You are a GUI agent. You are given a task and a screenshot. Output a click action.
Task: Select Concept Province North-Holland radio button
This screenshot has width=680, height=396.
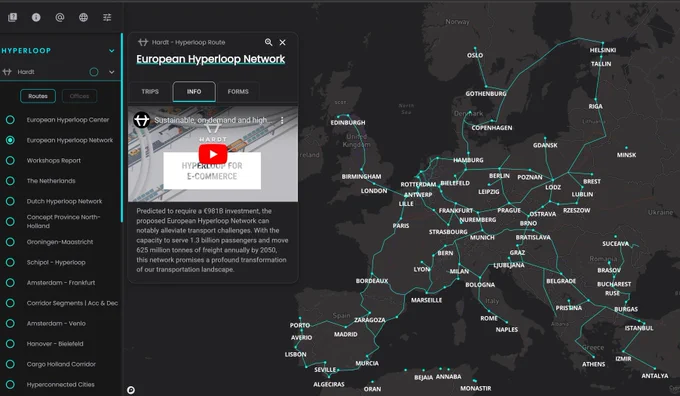pyautogui.click(x=10, y=222)
